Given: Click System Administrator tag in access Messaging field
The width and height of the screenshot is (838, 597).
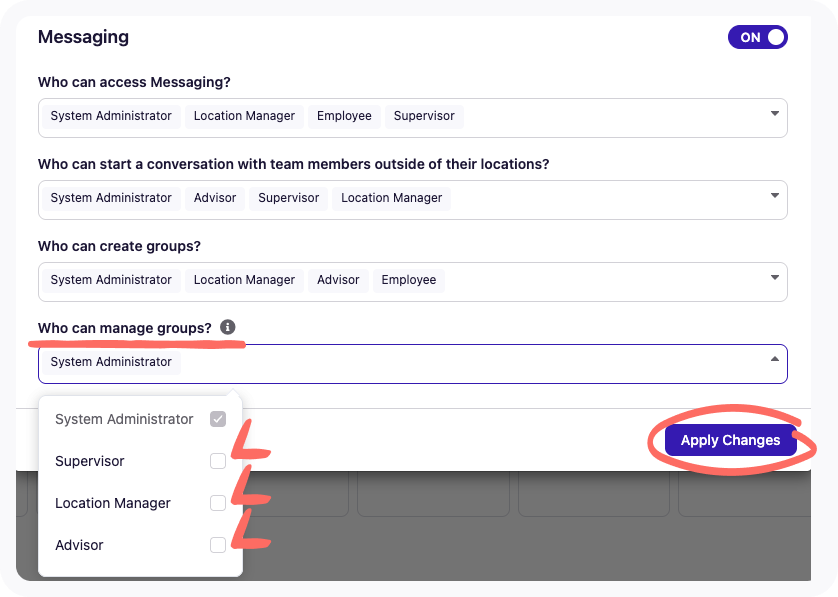Looking at the screenshot, I should (x=111, y=116).
